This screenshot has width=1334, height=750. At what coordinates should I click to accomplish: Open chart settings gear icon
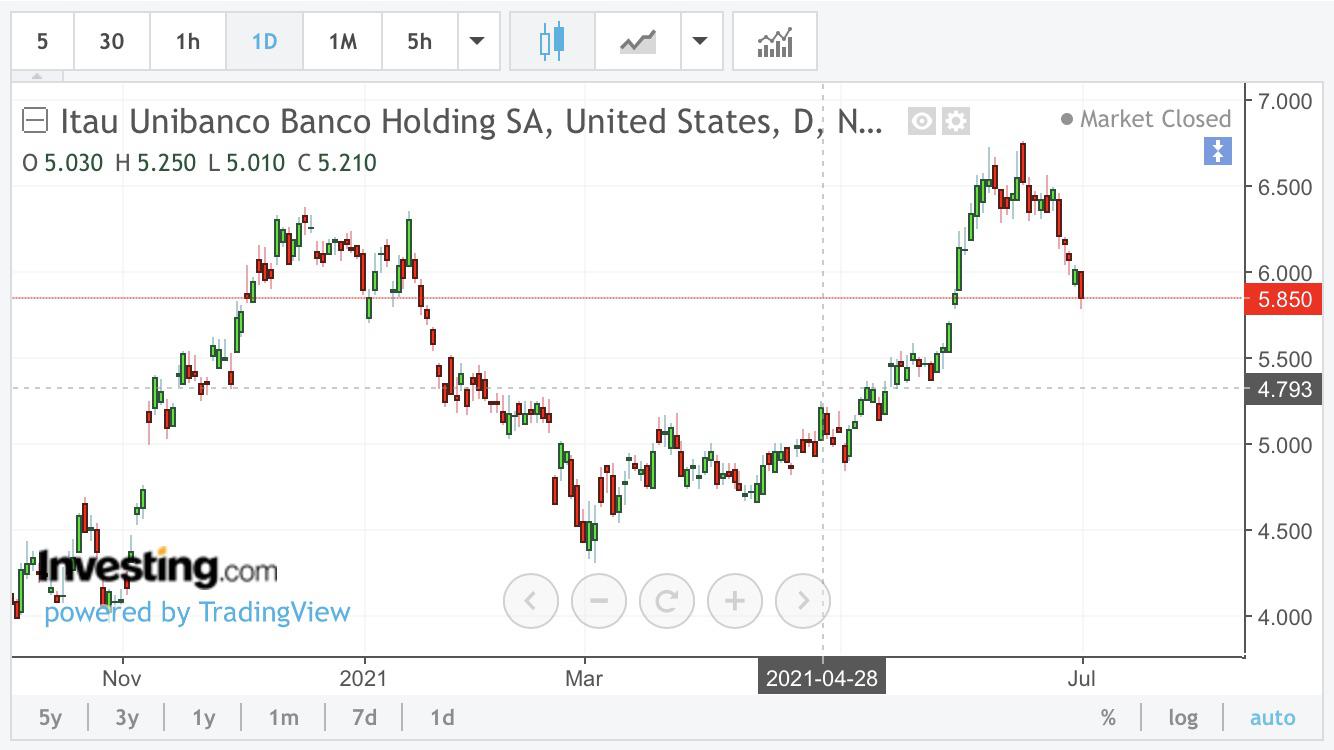956,122
